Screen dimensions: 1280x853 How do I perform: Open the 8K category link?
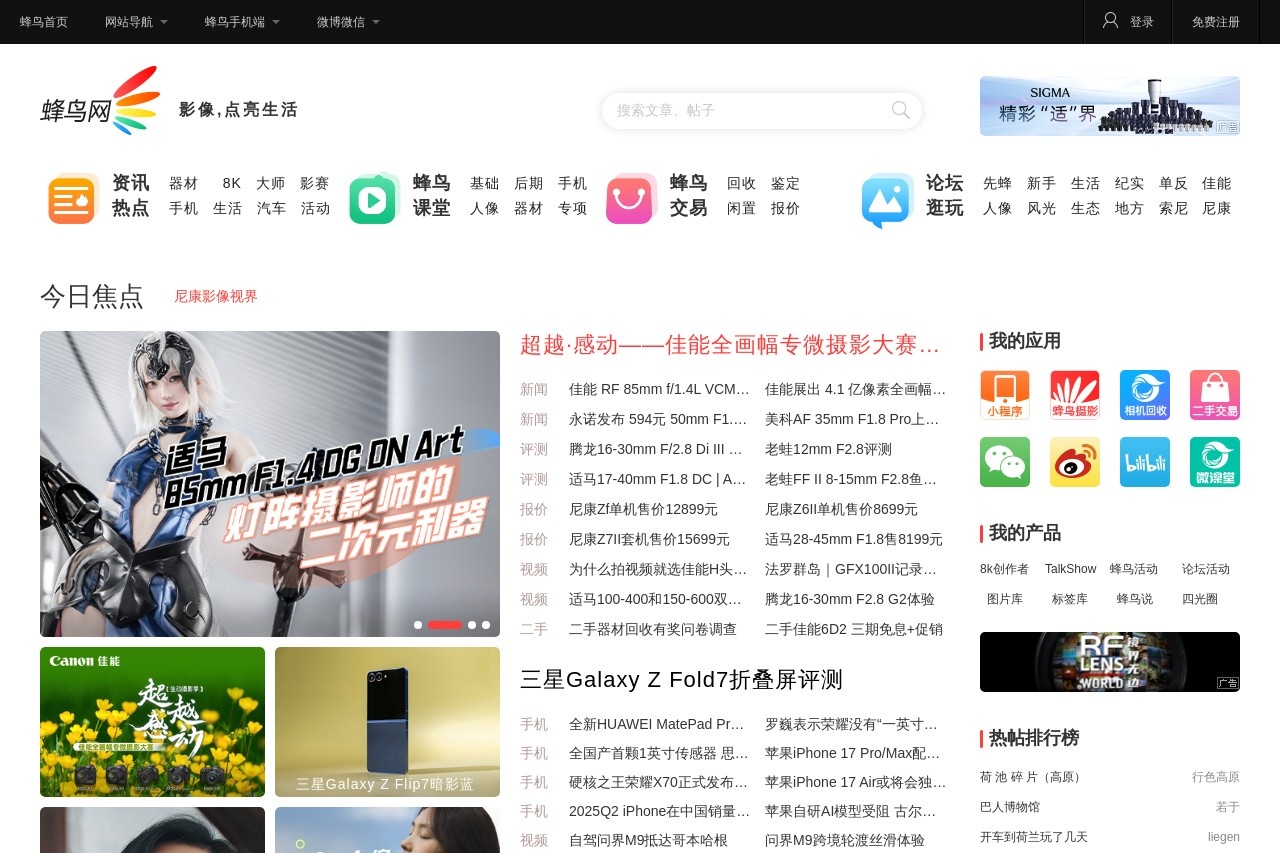click(232, 183)
